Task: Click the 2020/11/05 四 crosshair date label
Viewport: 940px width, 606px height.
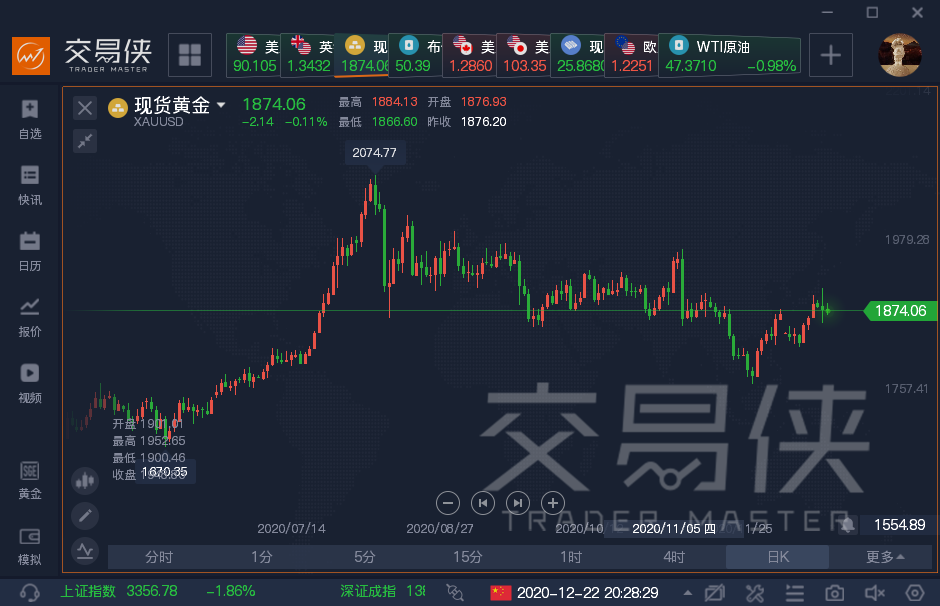Action: pyautogui.click(x=674, y=528)
